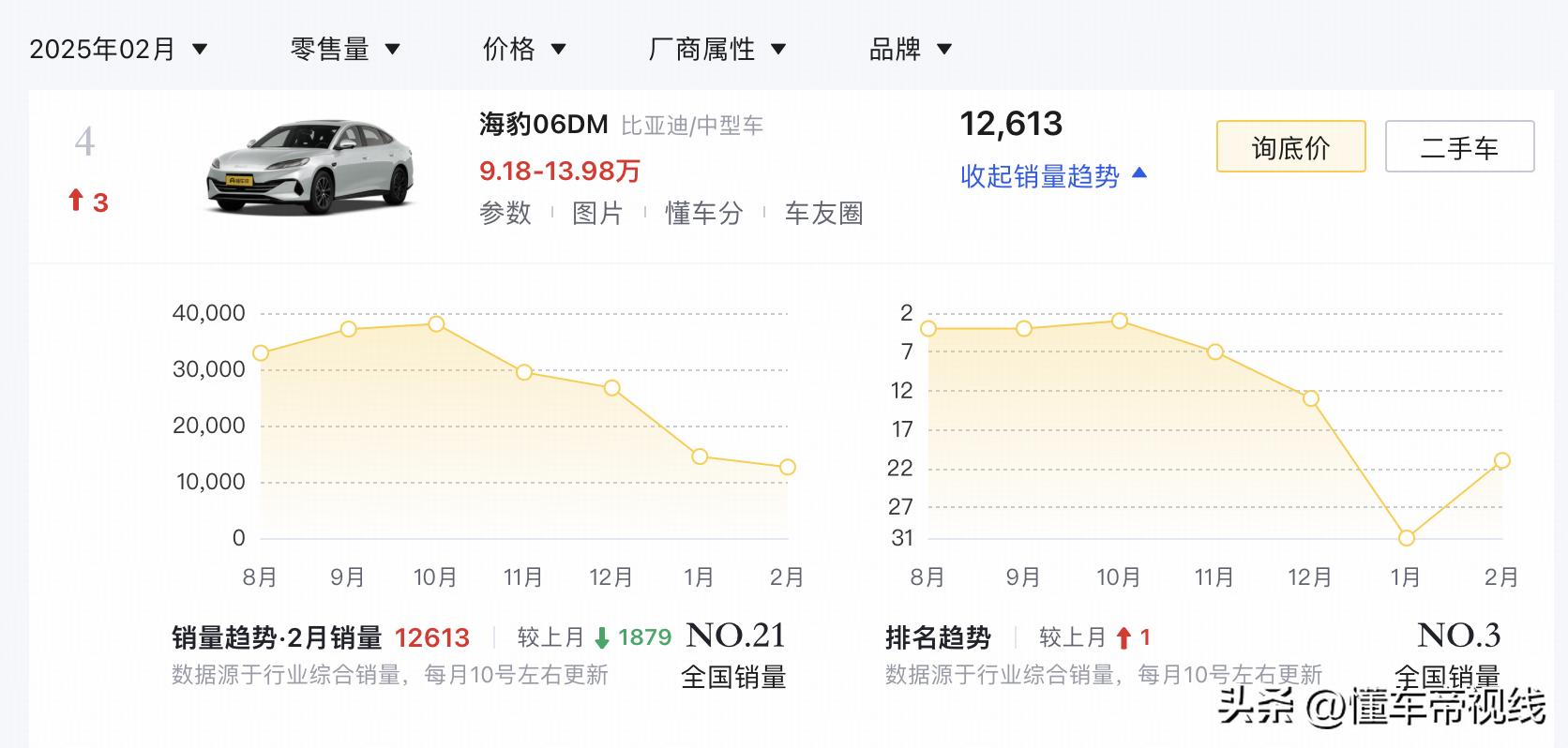Select the February sales chart point

click(x=787, y=467)
